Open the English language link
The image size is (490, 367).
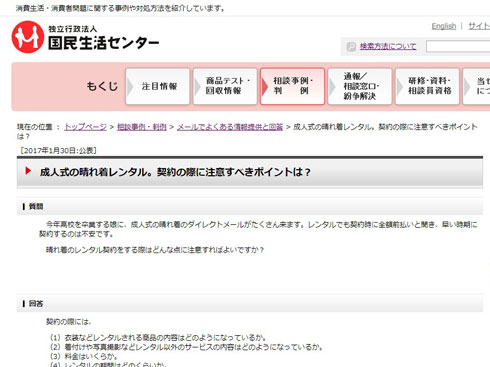tap(444, 26)
